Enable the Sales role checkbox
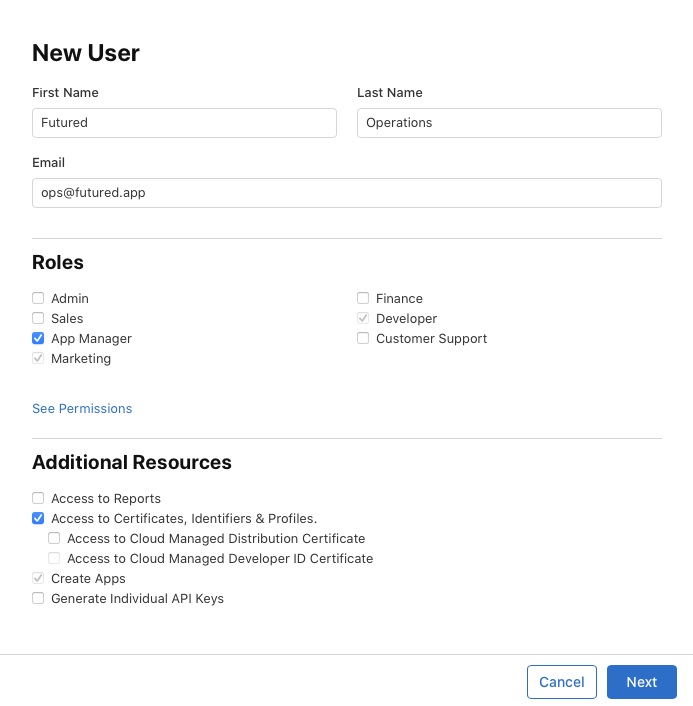 pos(38,318)
